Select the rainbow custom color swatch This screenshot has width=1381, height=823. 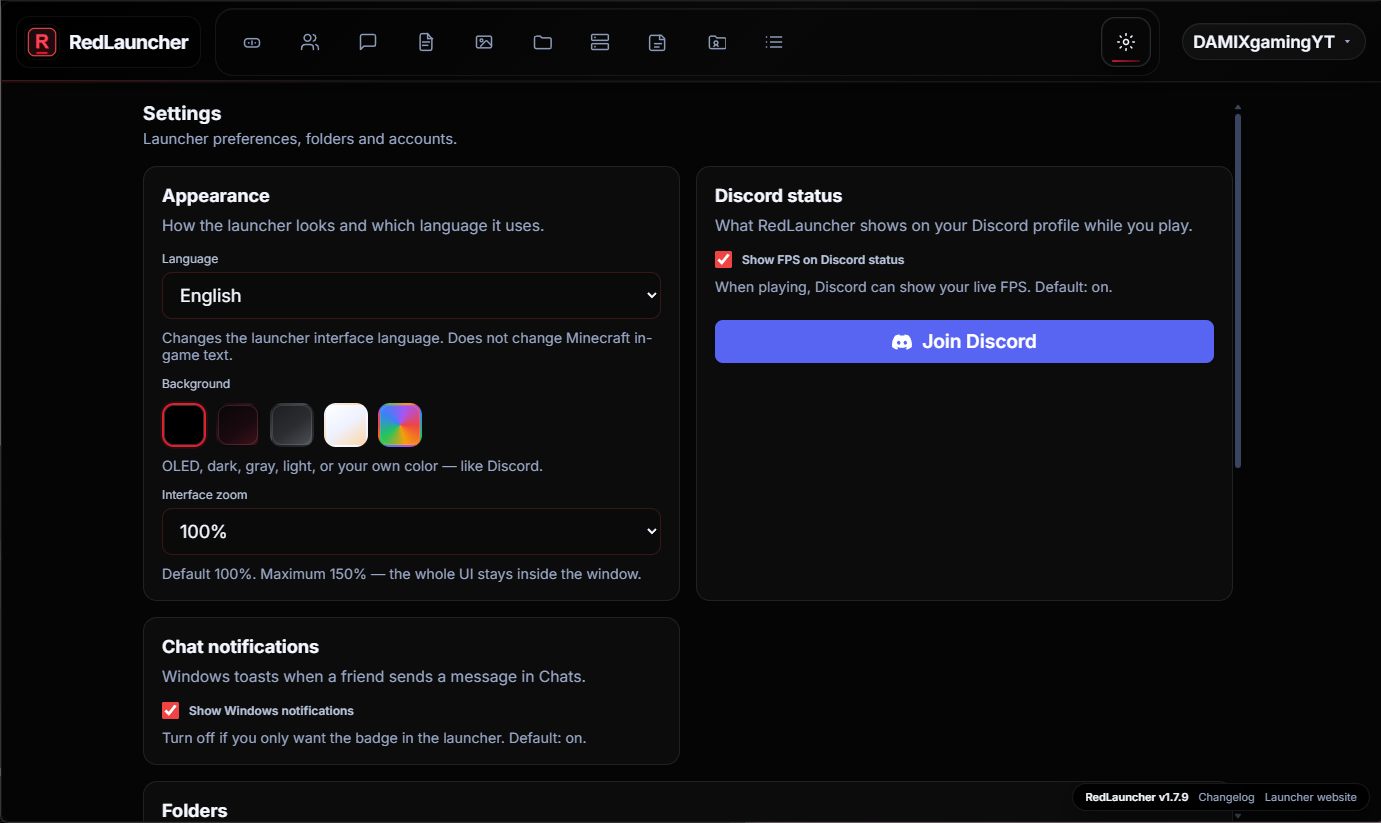pos(400,425)
